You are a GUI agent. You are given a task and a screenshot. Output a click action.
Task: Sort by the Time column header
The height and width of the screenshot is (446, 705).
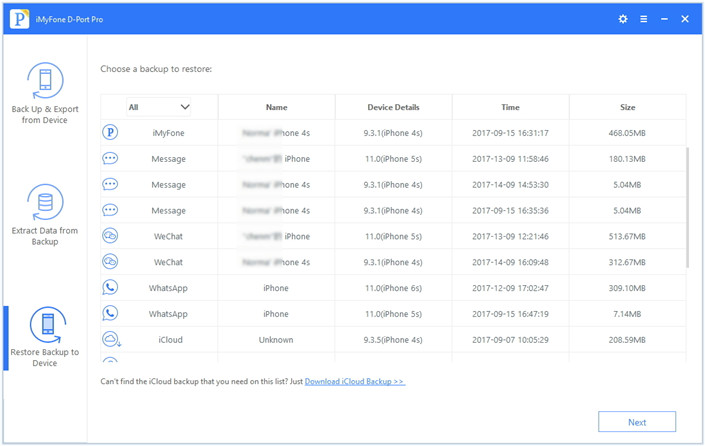pyautogui.click(x=510, y=107)
